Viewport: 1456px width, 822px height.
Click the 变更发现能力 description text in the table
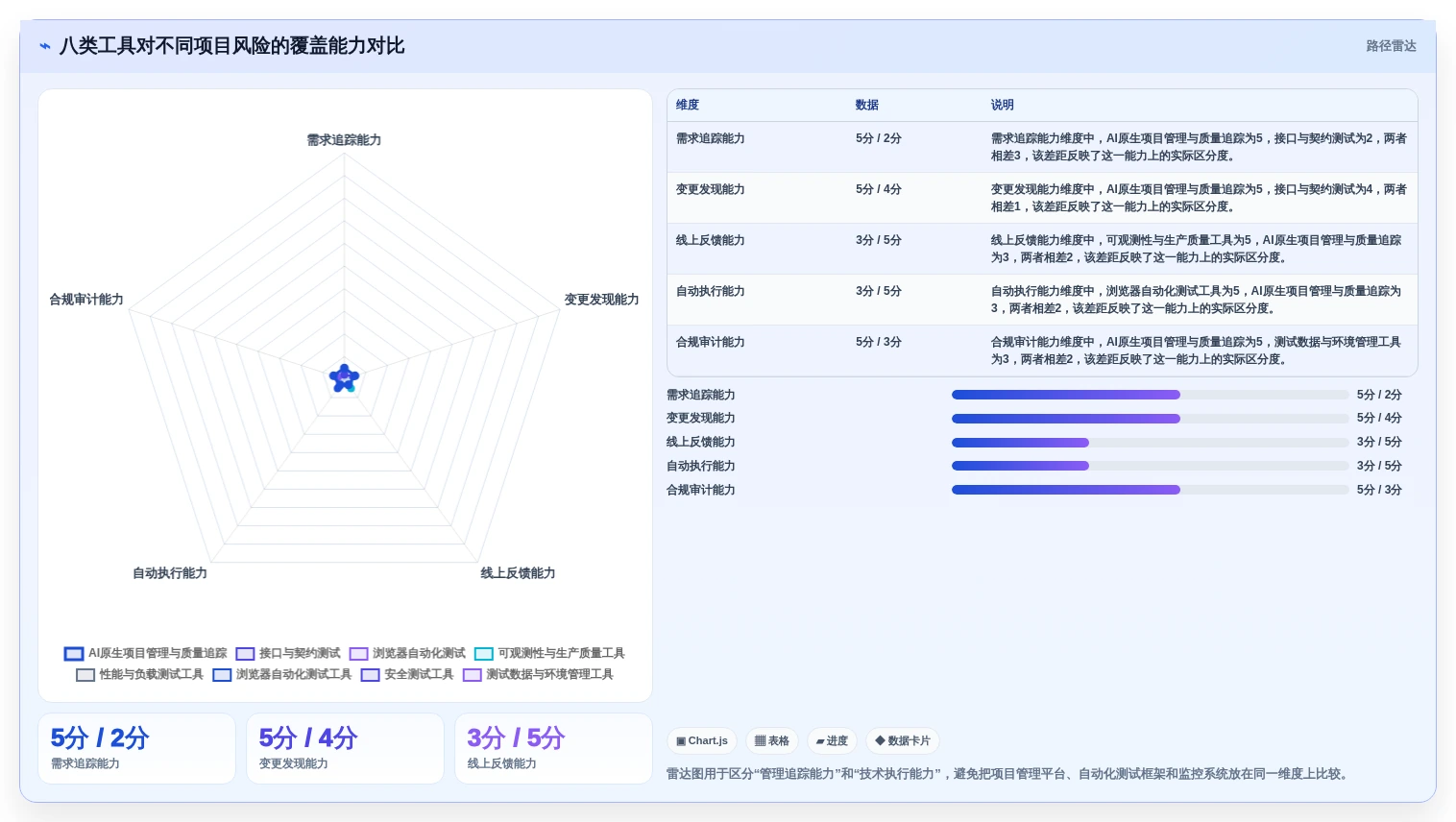(1199, 198)
